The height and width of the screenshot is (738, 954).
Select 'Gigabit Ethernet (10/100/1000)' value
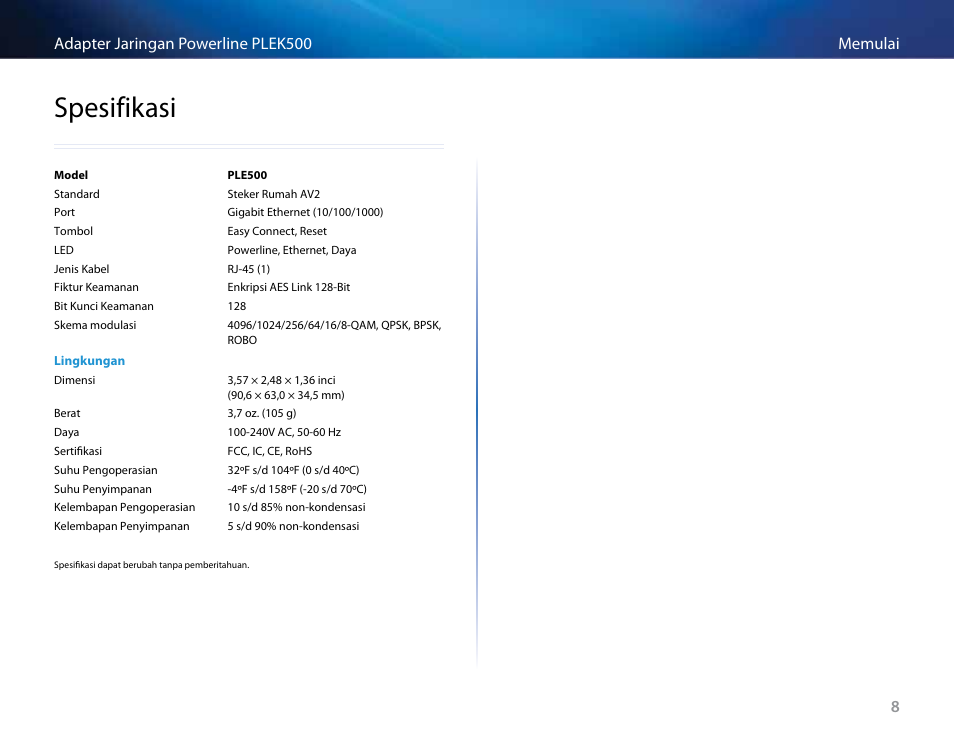pos(305,212)
